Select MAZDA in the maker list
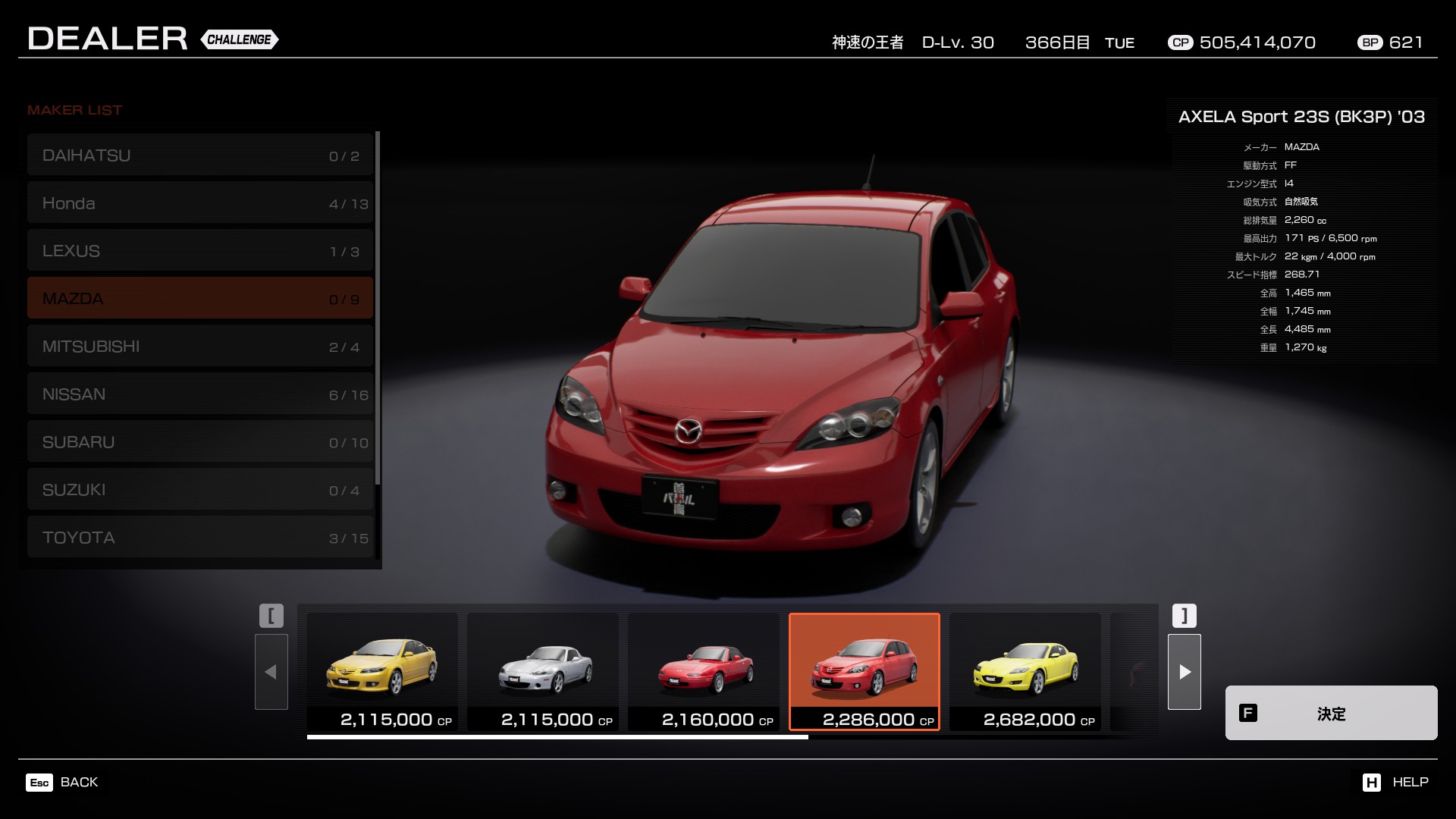 click(x=200, y=299)
